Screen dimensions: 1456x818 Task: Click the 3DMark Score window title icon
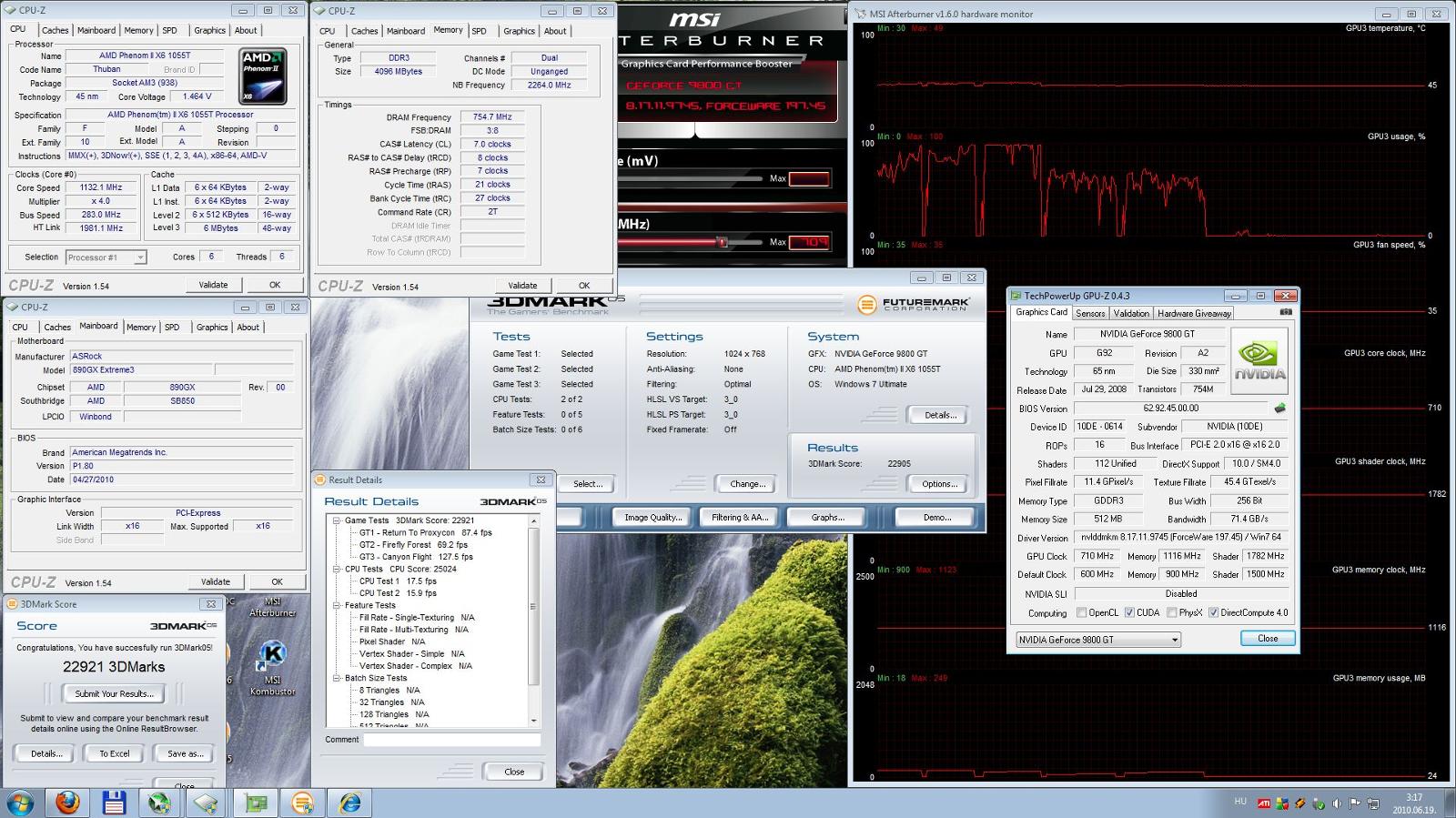[x=13, y=603]
